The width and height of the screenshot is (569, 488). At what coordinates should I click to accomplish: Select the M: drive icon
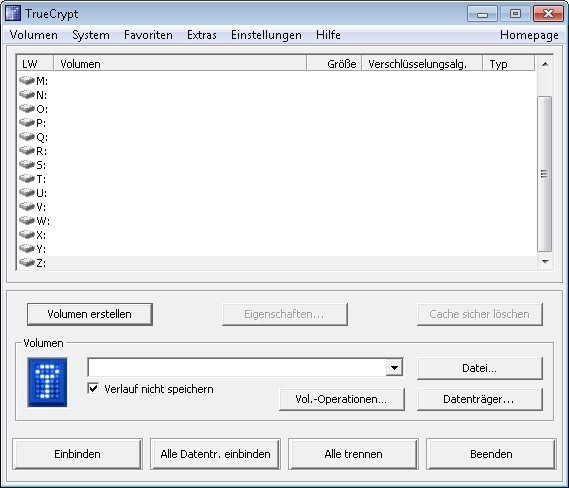coord(27,80)
